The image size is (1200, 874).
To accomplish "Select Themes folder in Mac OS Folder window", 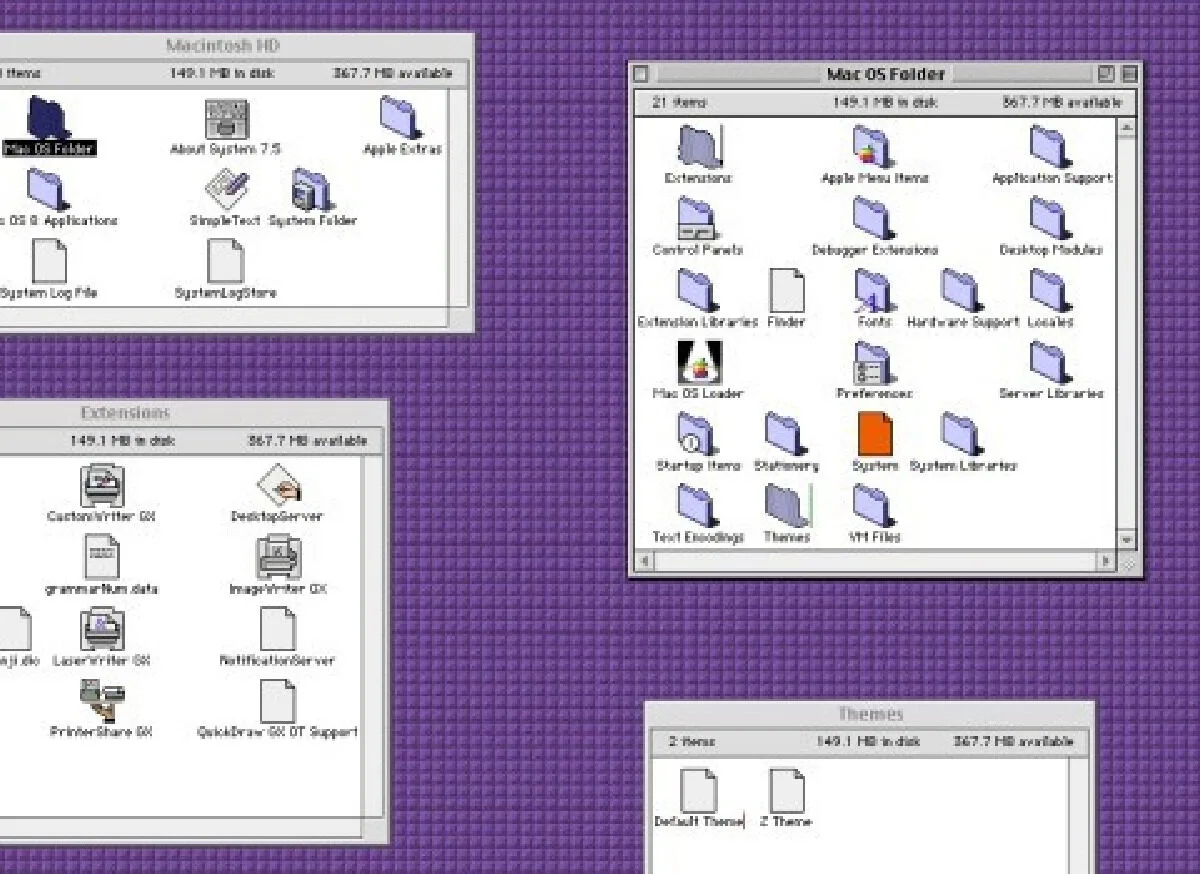I will pyautogui.click(x=786, y=506).
